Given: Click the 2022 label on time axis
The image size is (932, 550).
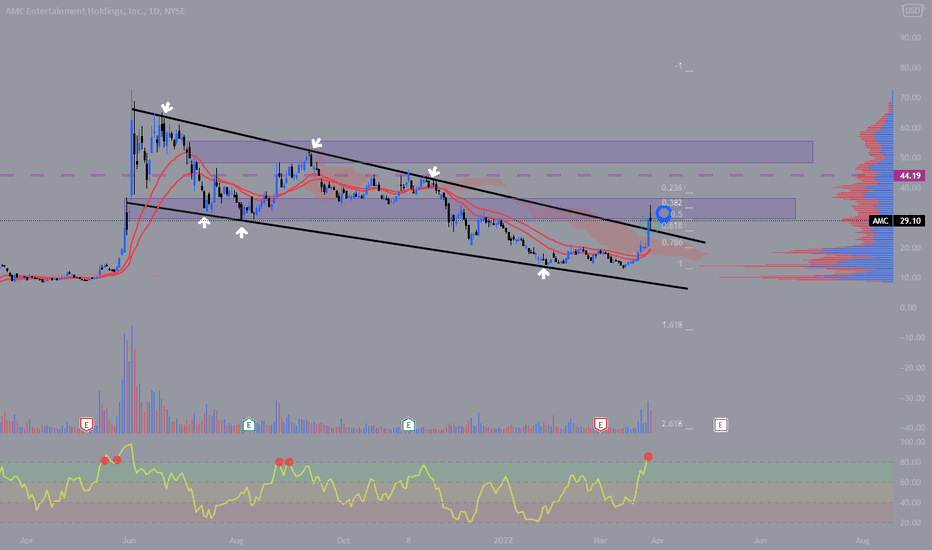Looking at the screenshot, I should 503,540.
